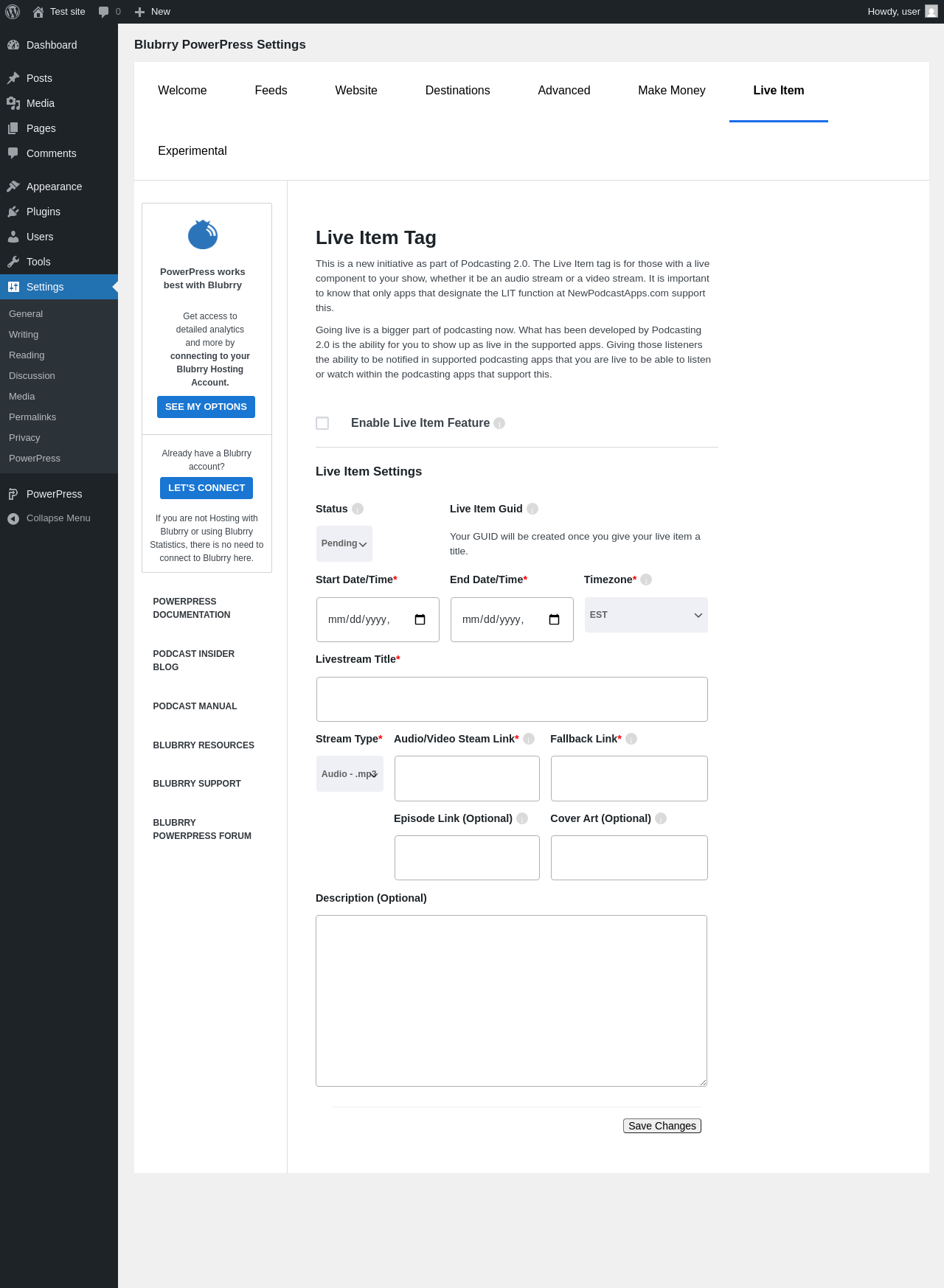944x1288 pixels.
Task: Click the Media icon in the sidebar
Action: tap(13, 103)
